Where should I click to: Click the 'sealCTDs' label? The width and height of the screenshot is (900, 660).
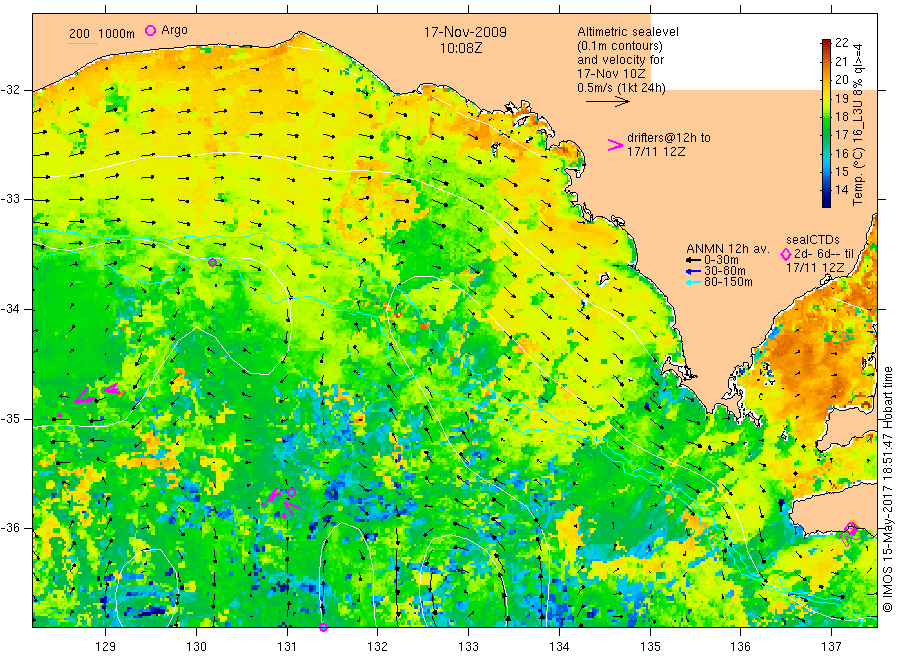point(813,240)
